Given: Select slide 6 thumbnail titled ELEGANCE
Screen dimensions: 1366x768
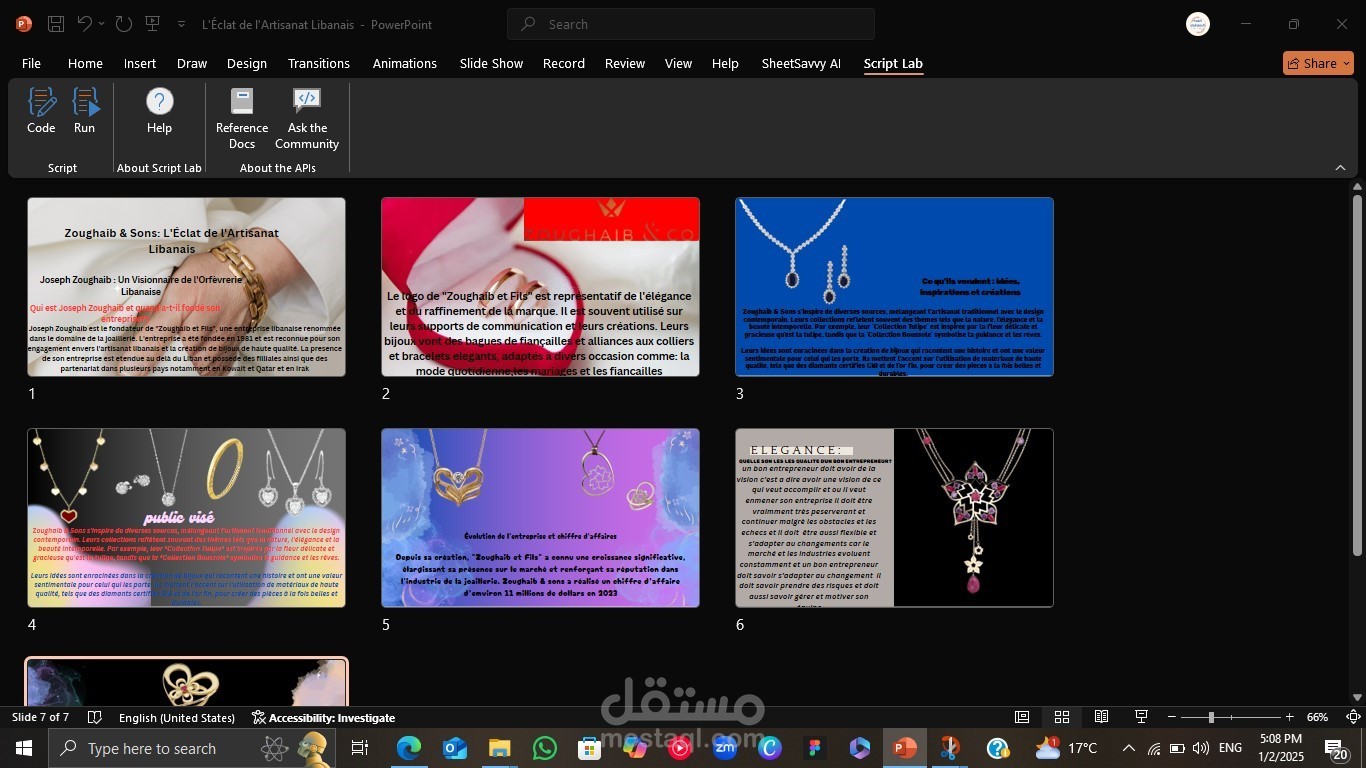Looking at the screenshot, I should point(894,518).
